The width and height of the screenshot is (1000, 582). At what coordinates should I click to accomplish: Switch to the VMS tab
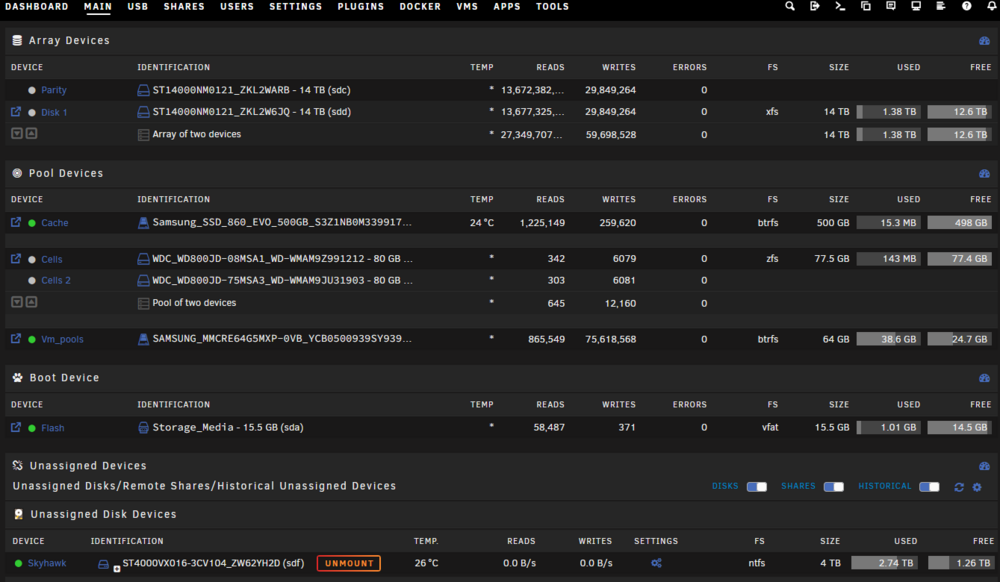[x=467, y=6]
